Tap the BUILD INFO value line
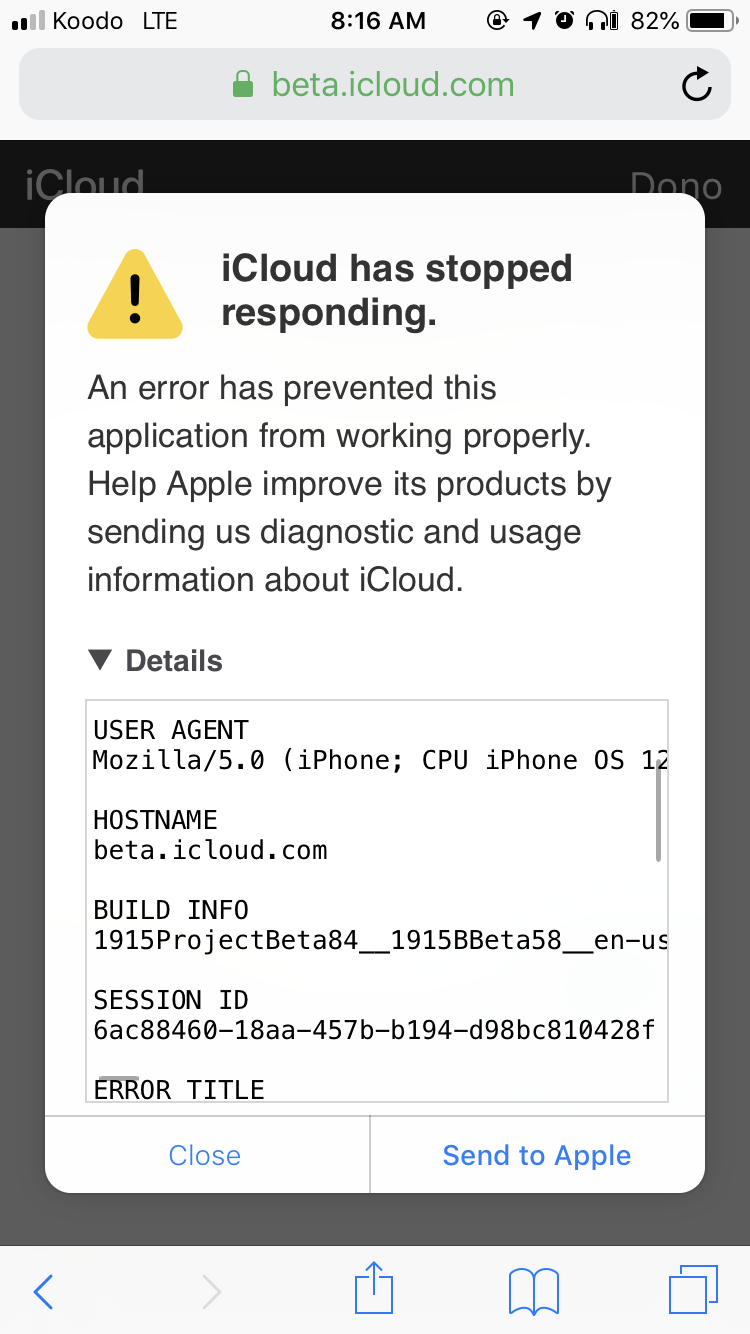Image resolution: width=750 pixels, height=1334 pixels. click(380, 941)
